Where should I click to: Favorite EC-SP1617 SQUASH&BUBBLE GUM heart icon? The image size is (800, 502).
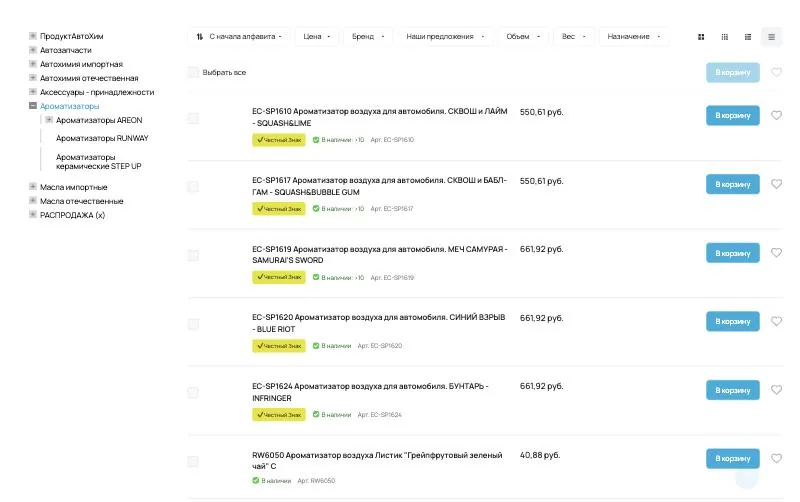pyautogui.click(x=776, y=184)
